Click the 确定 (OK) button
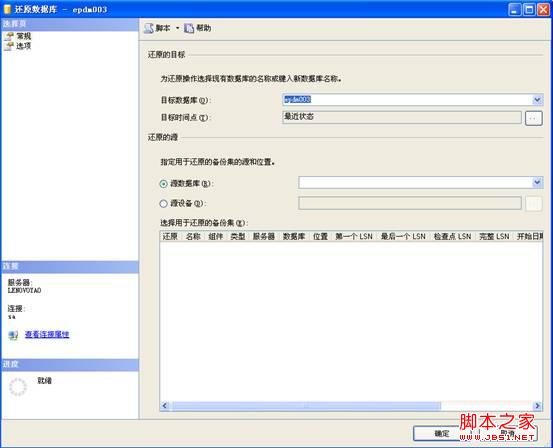 [441, 433]
